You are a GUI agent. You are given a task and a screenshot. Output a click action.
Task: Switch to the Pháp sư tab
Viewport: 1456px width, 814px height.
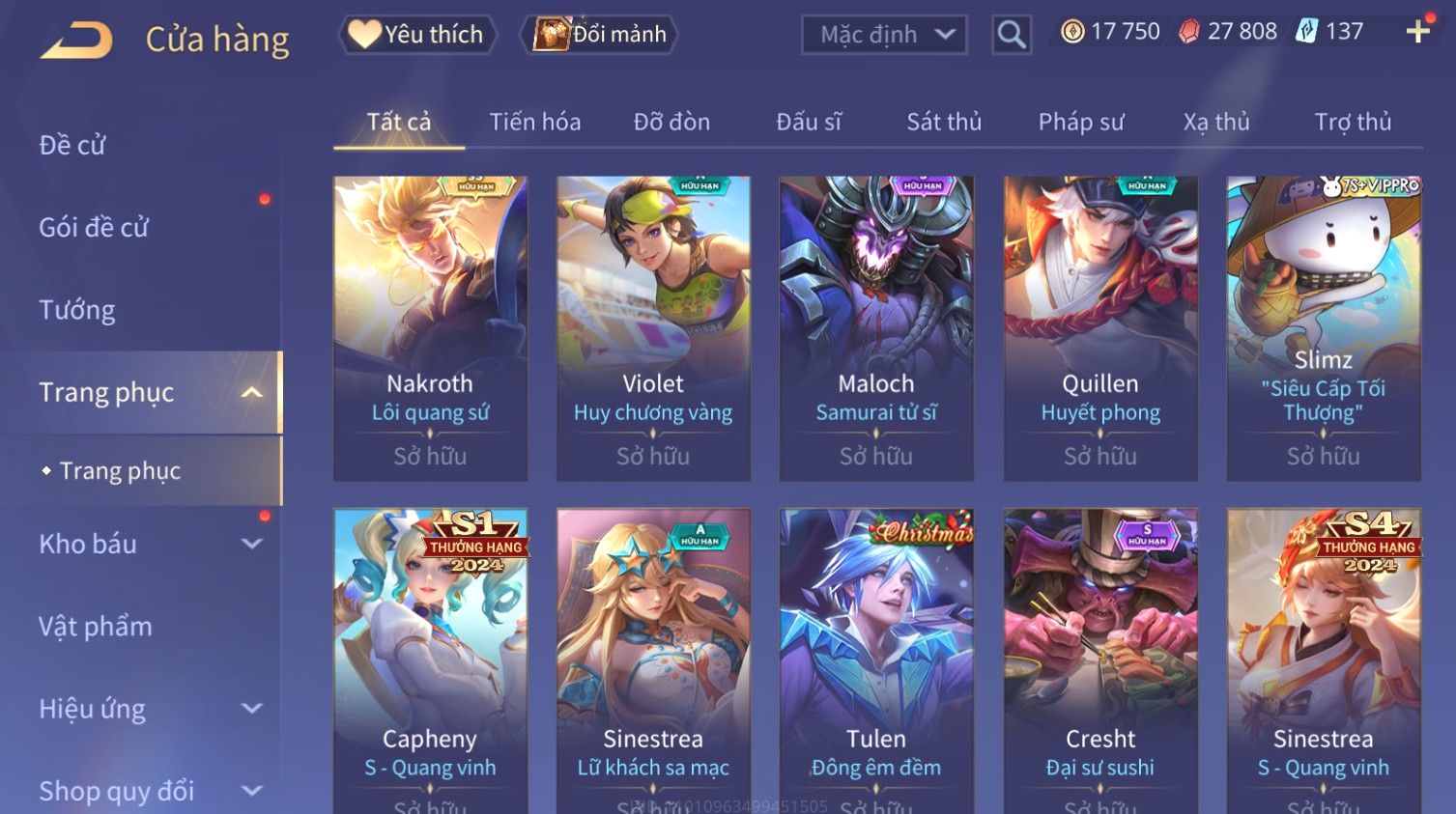pyautogui.click(x=1081, y=122)
